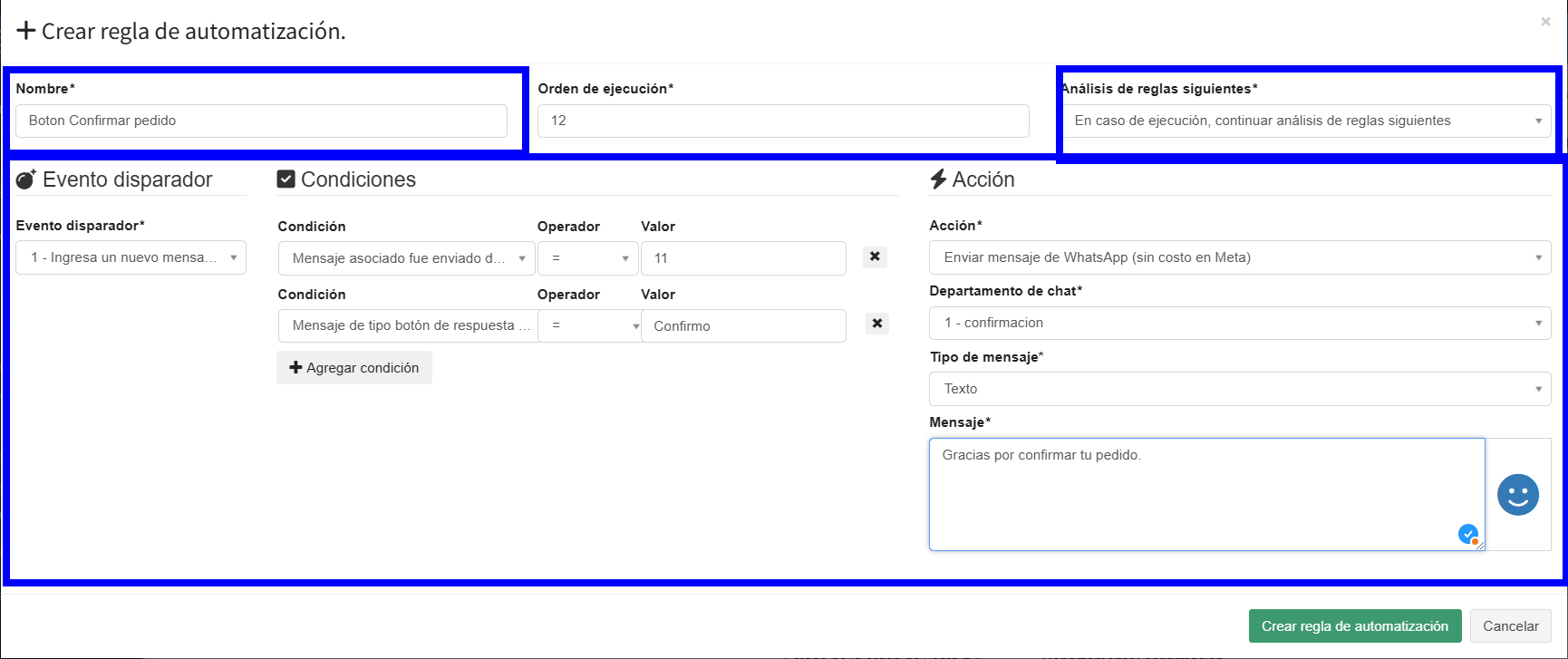1568x659 pixels.
Task: Click Agregar condición button
Action: coord(354,368)
